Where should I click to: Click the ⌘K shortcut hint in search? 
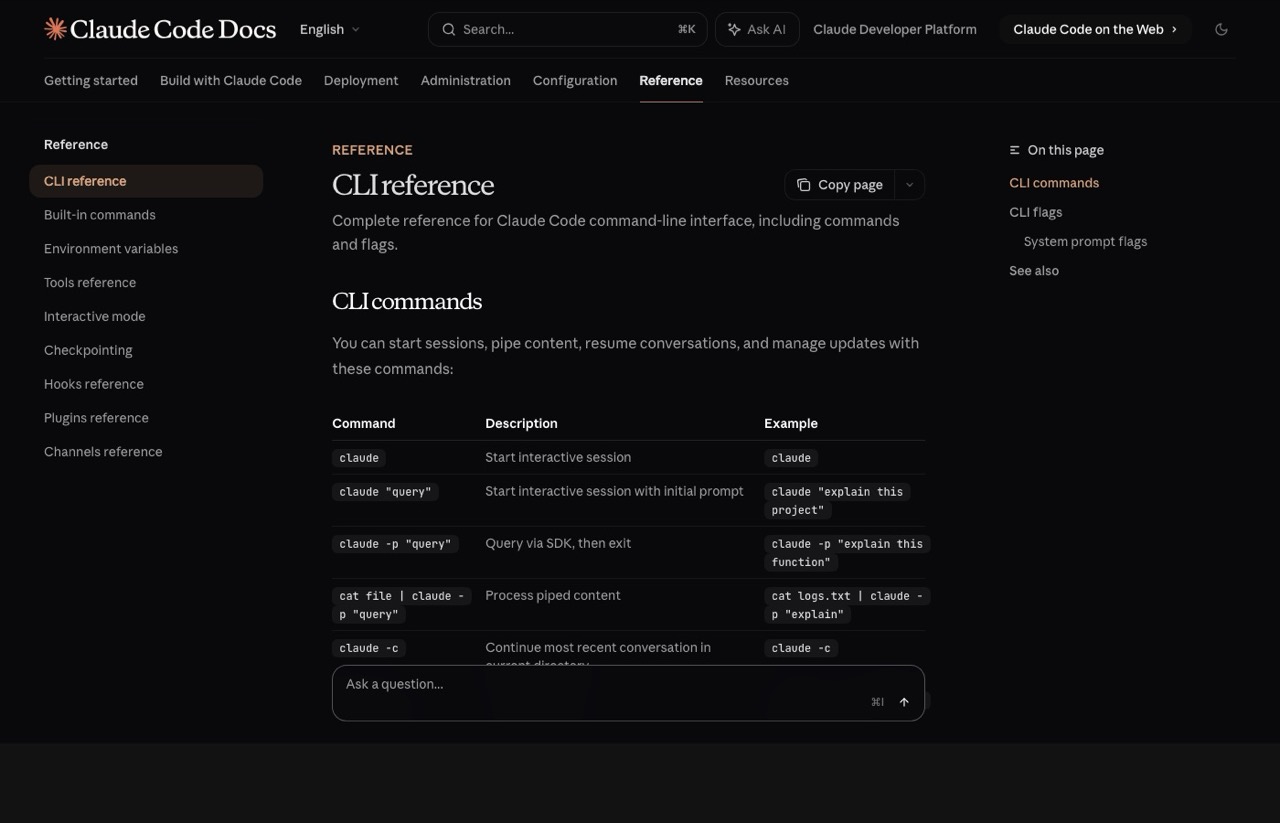[686, 29]
